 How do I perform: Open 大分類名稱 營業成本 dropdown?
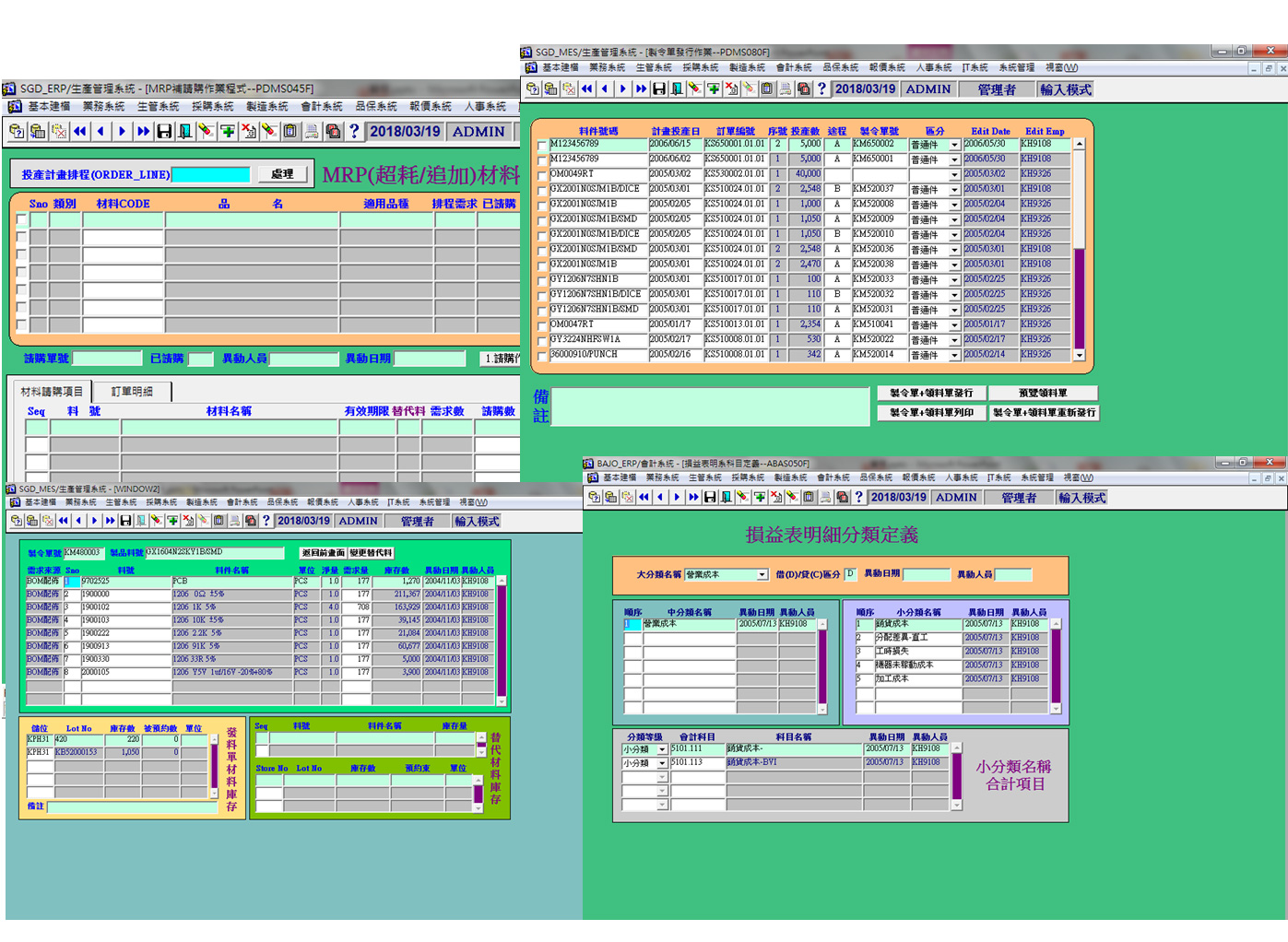(x=762, y=575)
